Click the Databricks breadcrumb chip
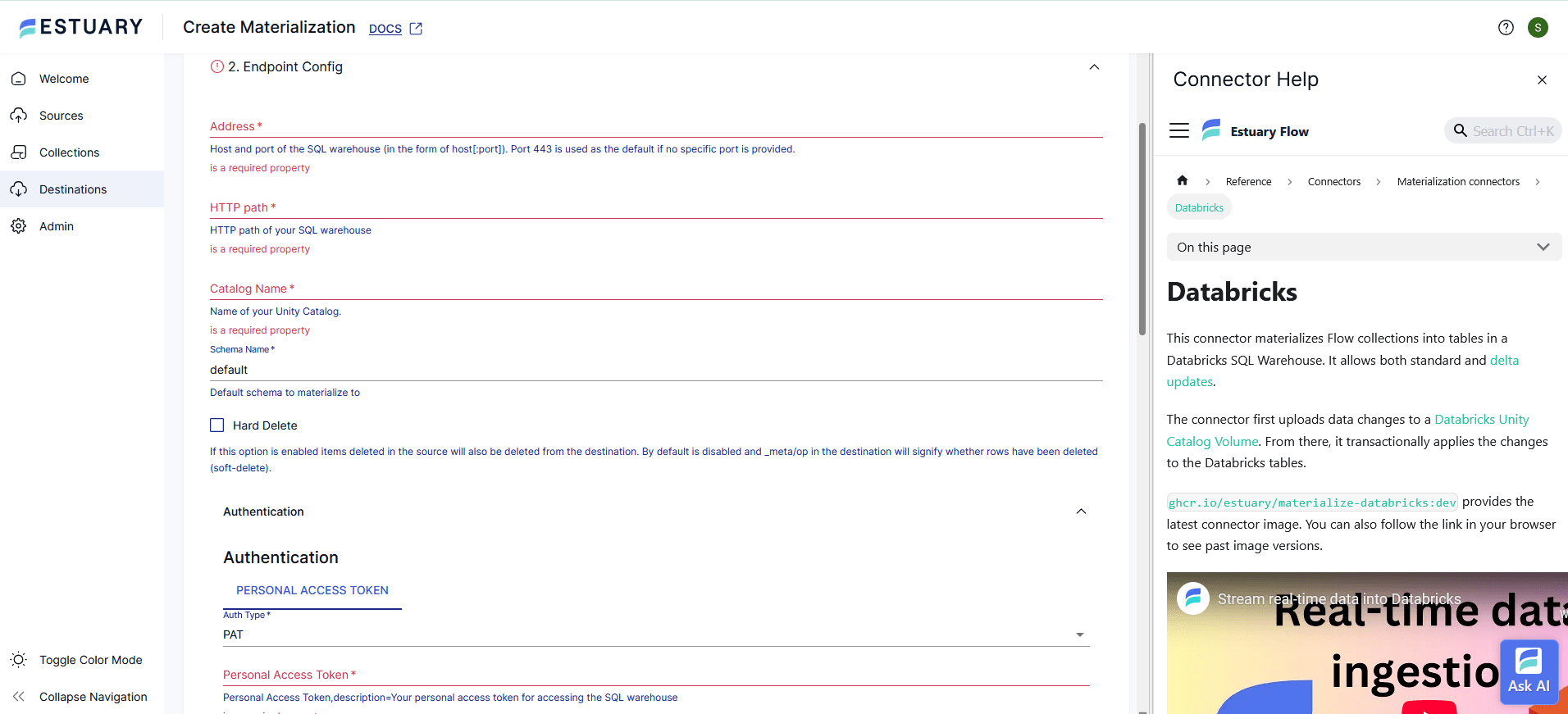Screen dimensions: 1568x714 tap(1199, 207)
